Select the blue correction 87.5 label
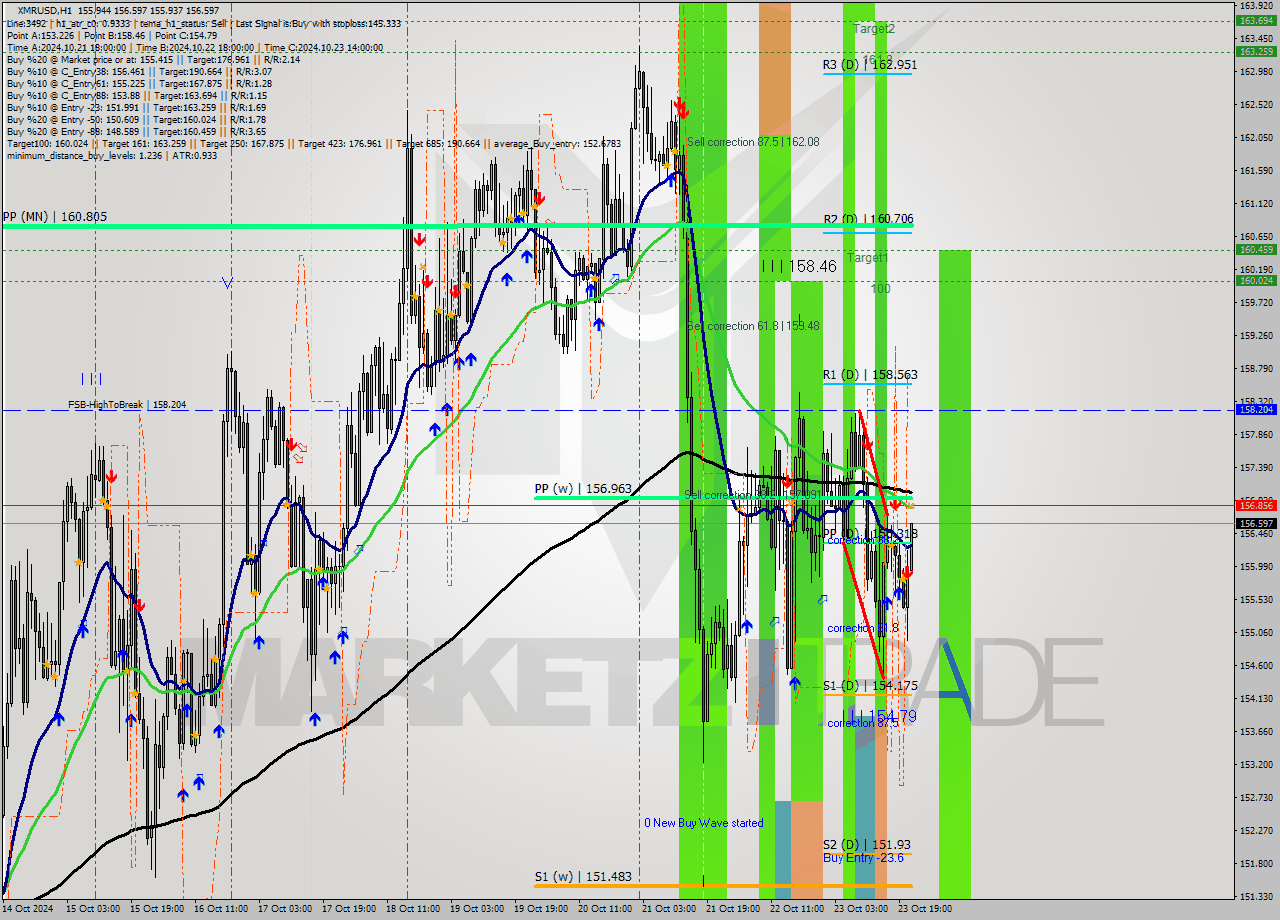Viewport: 1280px width, 920px height. point(863,723)
